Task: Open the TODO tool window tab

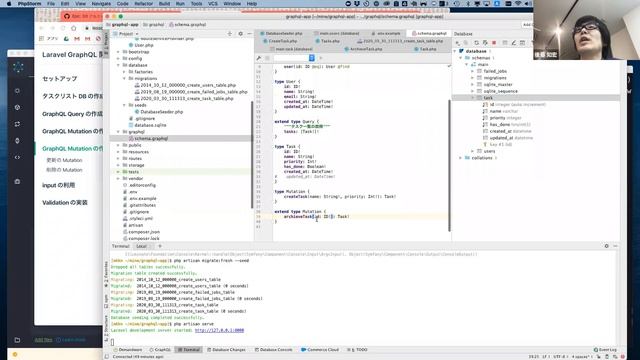Action: coord(358,350)
